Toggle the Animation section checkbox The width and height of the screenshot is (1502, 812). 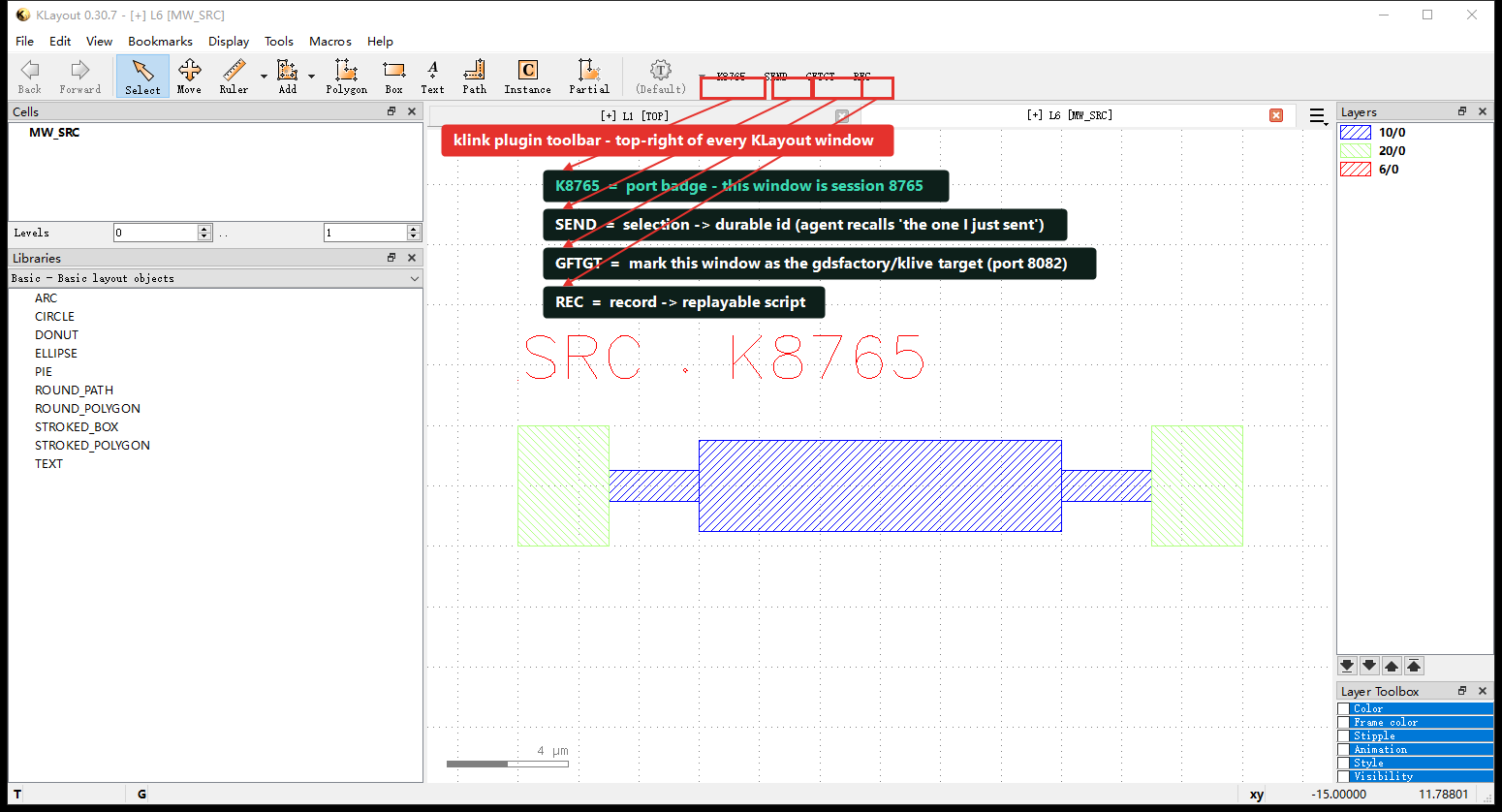(1344, 750)
